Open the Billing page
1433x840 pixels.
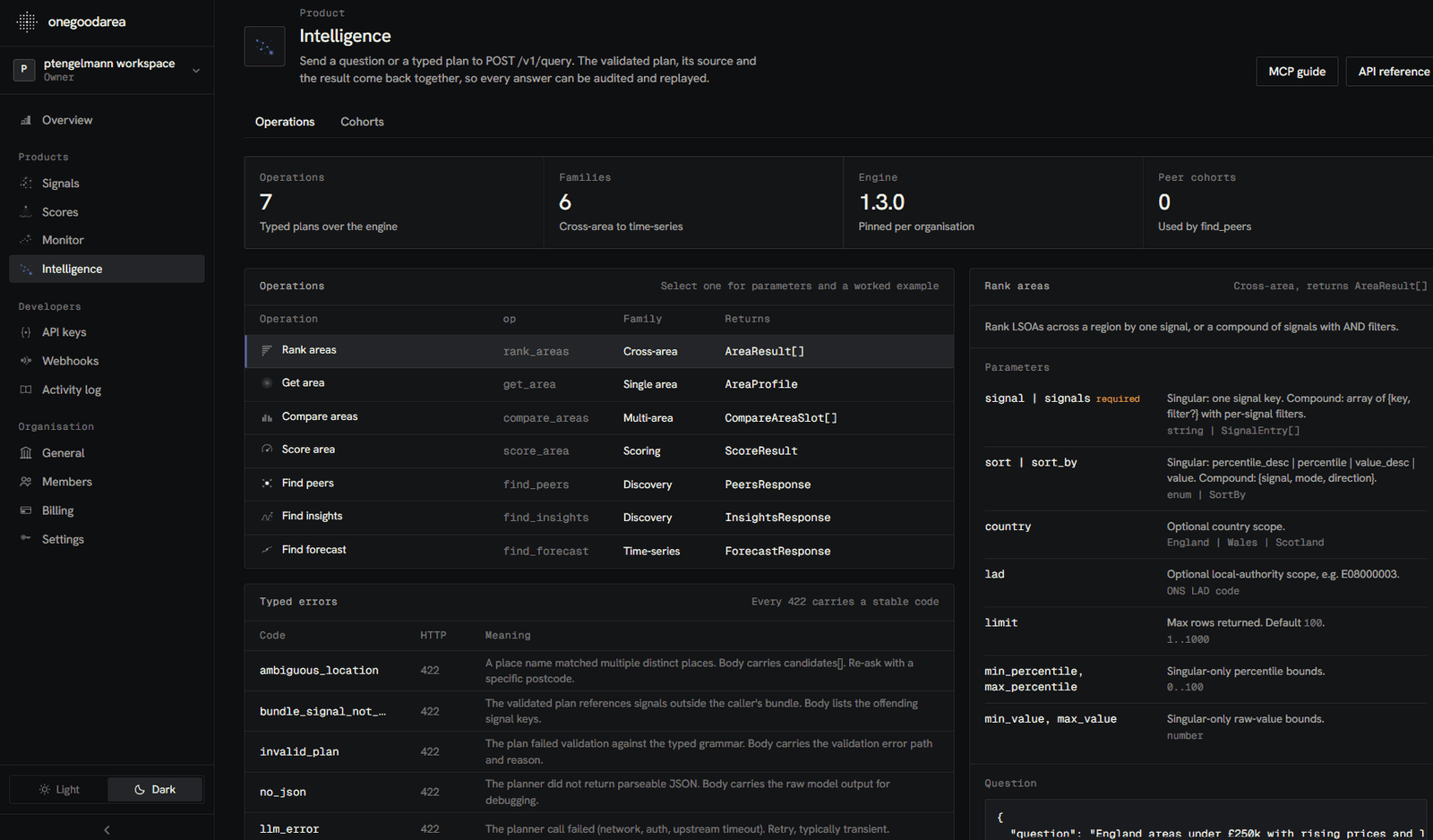coord(107,510)
